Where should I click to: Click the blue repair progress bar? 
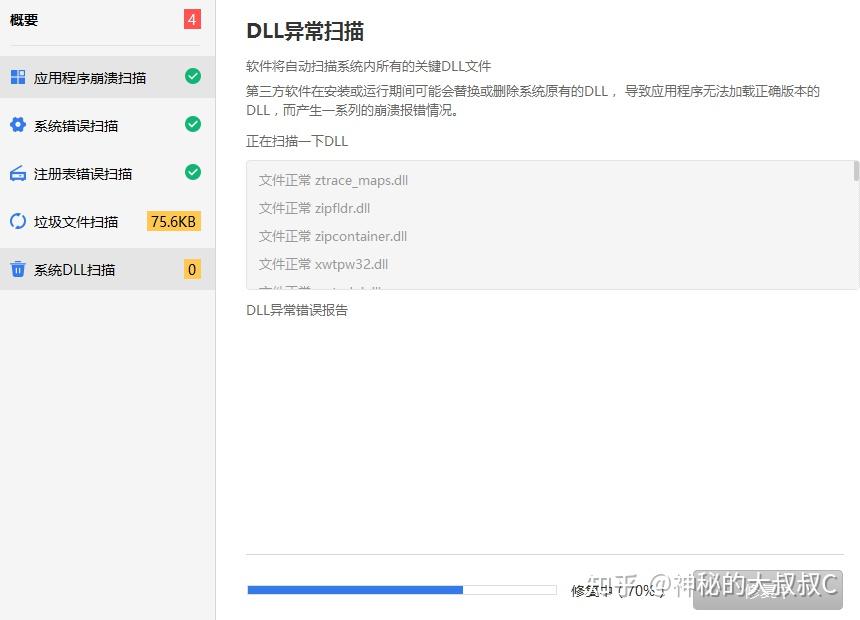pyautogui.click(x=355, y=590)
